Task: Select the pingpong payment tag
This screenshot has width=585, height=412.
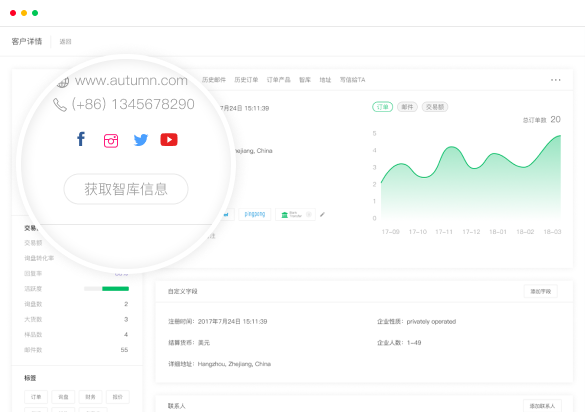Action: [x=255, y=214]
